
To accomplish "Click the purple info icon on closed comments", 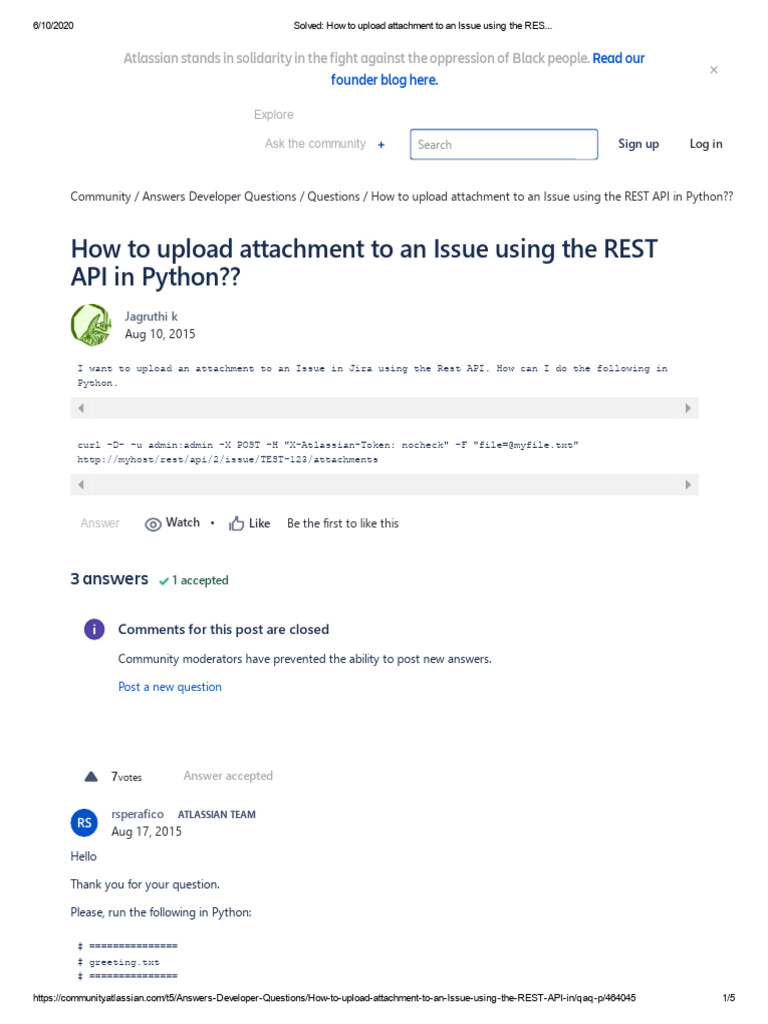I will 93,629.
